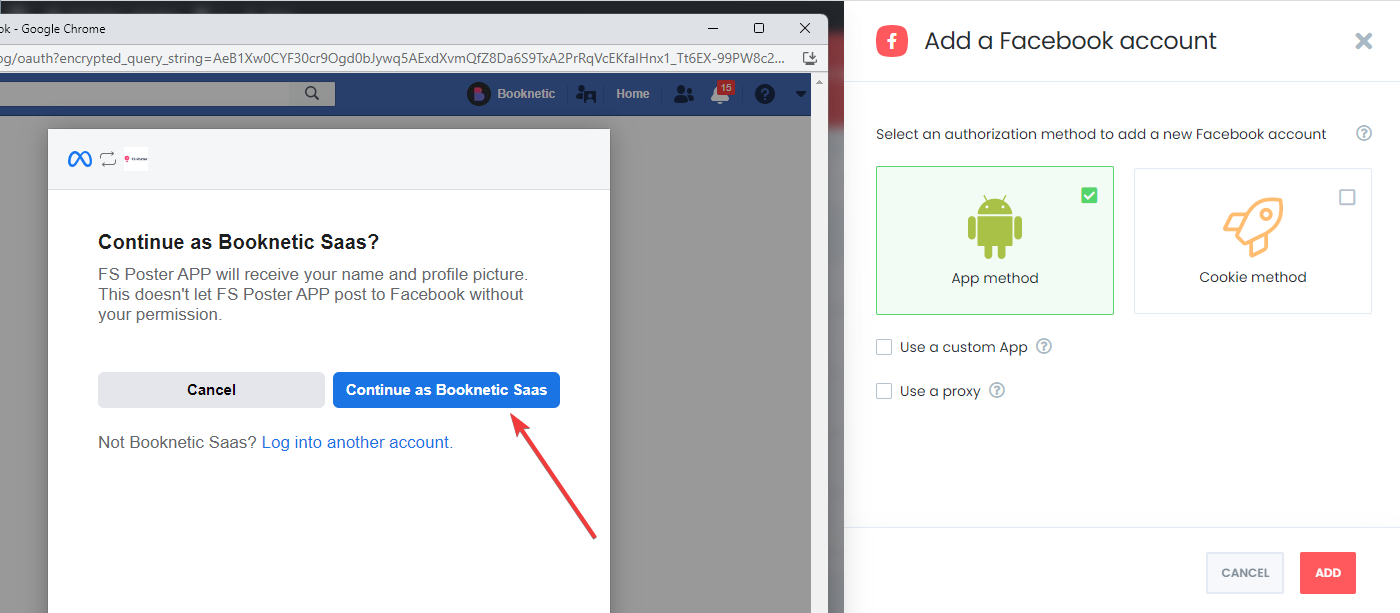
Task: Maximize the Google Chrome popup window
Action: coord(759,28)
